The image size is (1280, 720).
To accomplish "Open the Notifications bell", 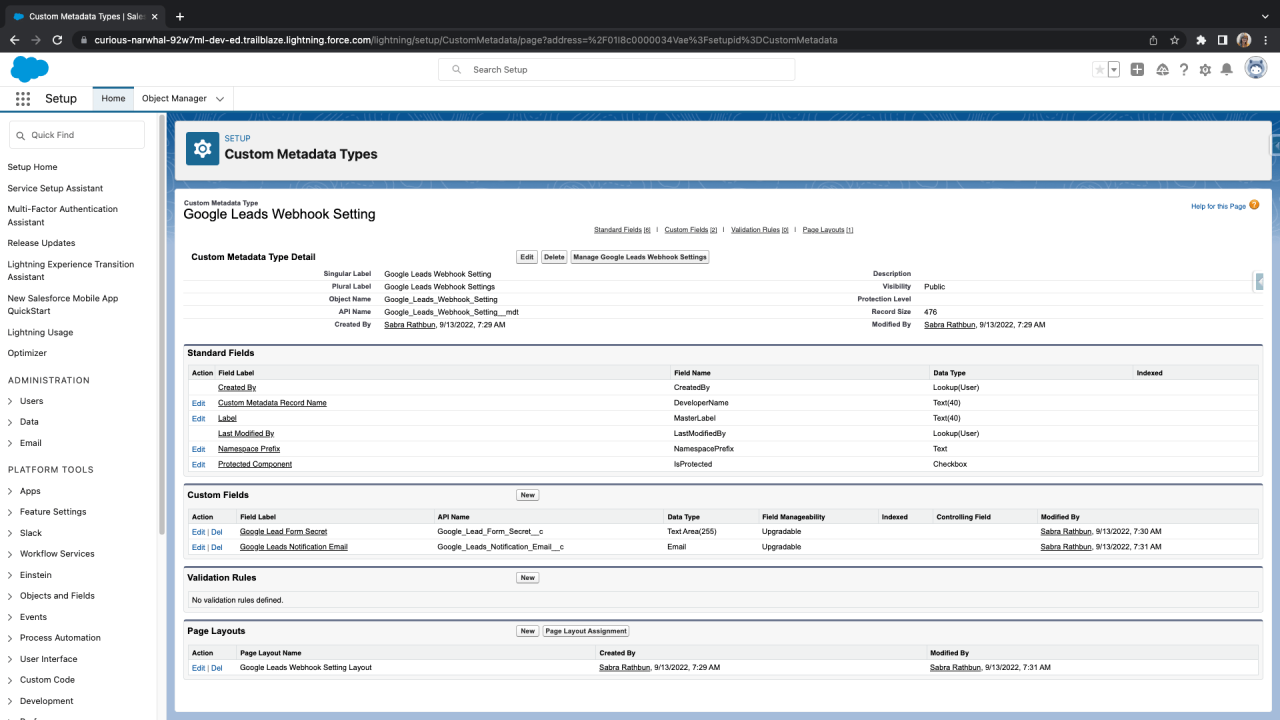I will click(x=1227, y=70).
